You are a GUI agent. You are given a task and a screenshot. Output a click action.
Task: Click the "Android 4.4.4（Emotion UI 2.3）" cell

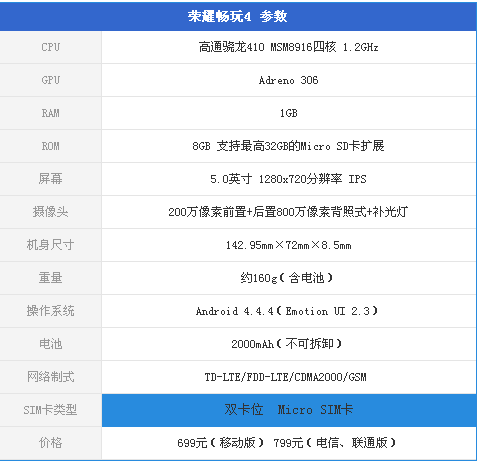(289, 311)
